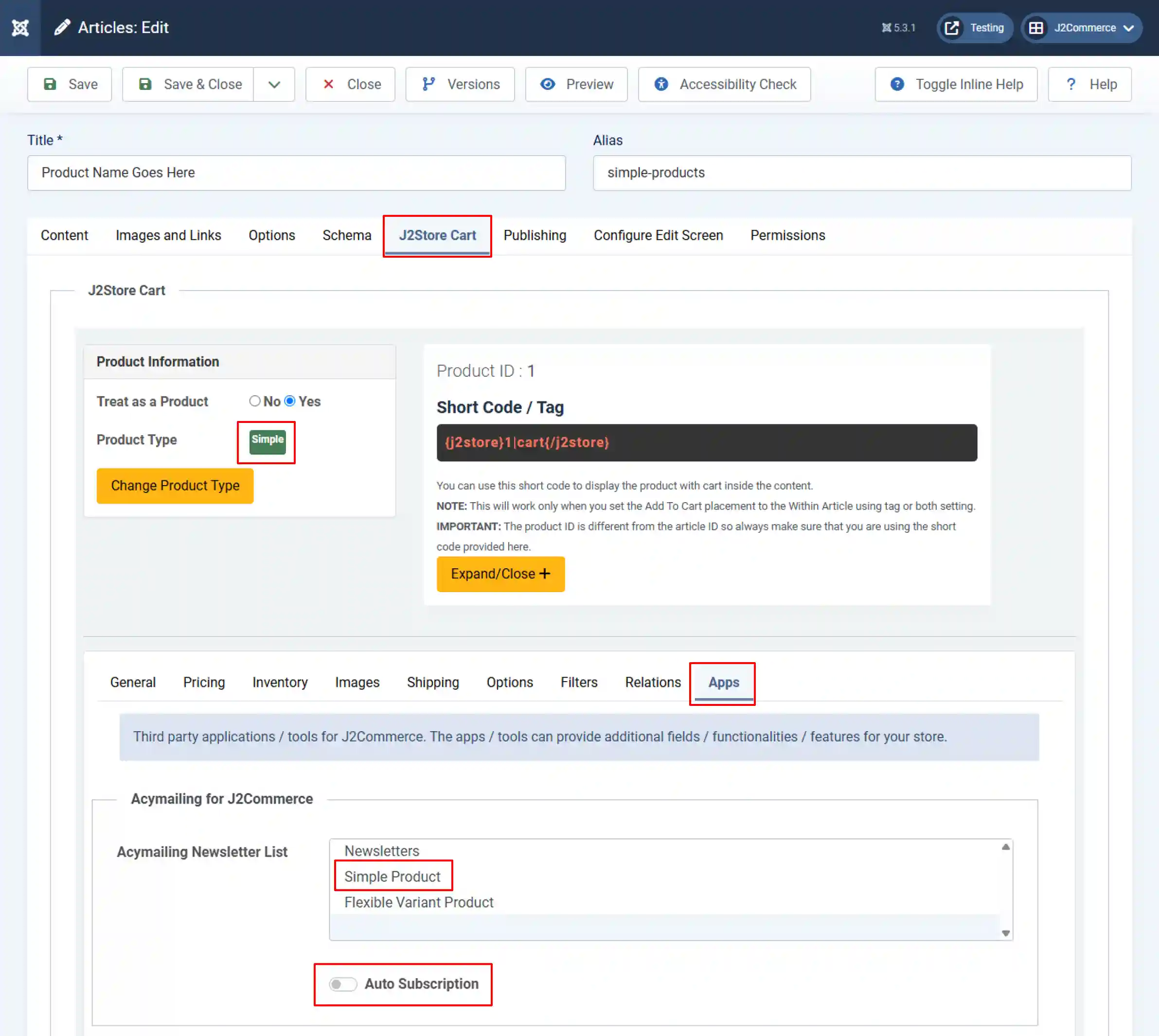Select the J2Store Cart tab
Image resolution: width=1159 pixels, height=1036 pixels.
[437, 235]
